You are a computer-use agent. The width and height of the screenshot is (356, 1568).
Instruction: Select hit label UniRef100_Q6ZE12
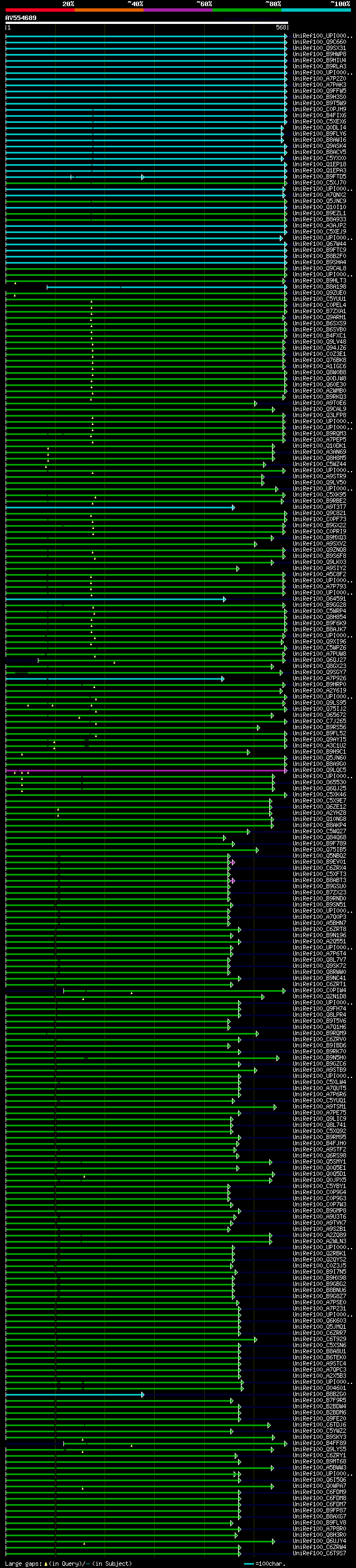[319, 807]
